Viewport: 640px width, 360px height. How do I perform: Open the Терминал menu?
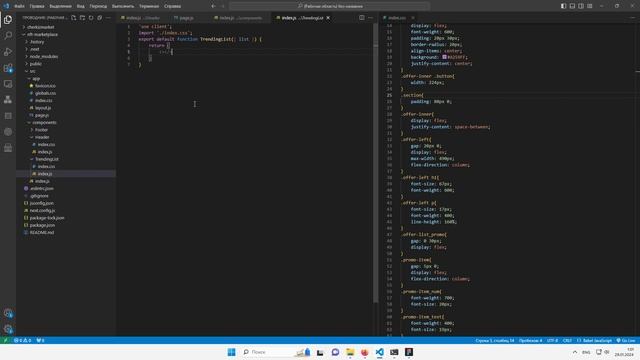pyautogui.click(x=149, y=6)
